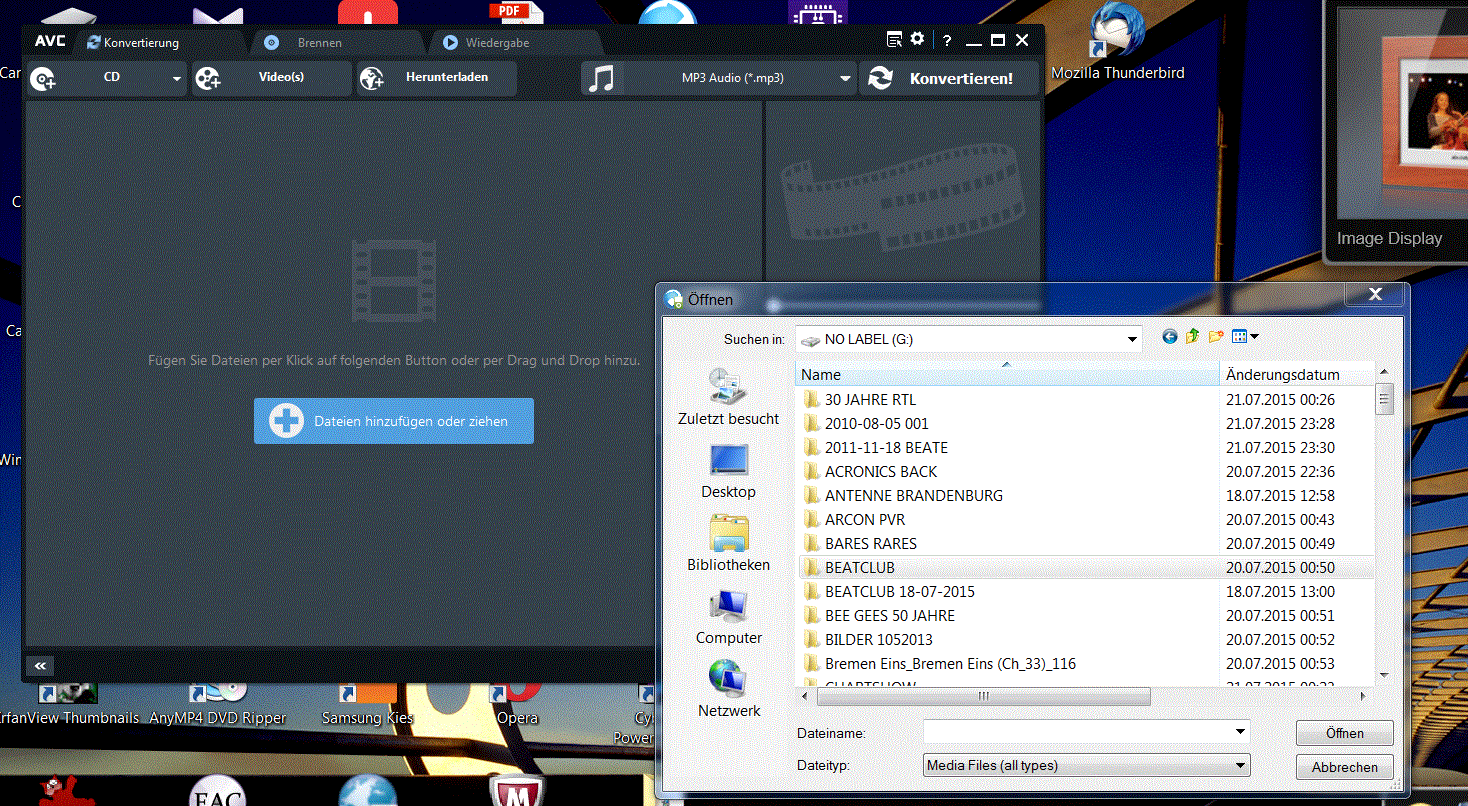Select the ANTENNE BRANDENBURG folder
1468x806 pixels.
click(x=913, y=496)
